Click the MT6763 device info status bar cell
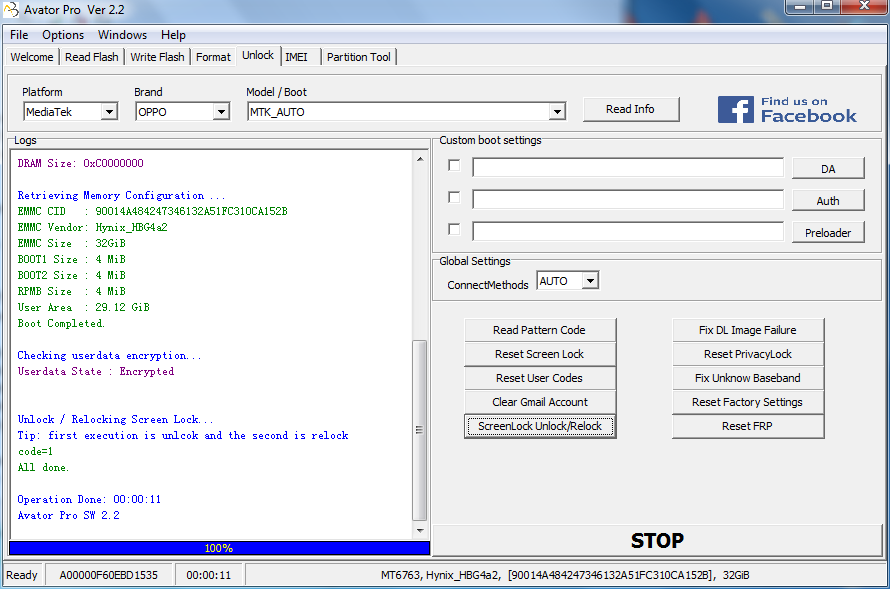The height and width of the screenshot is (589, 890). 565,575
